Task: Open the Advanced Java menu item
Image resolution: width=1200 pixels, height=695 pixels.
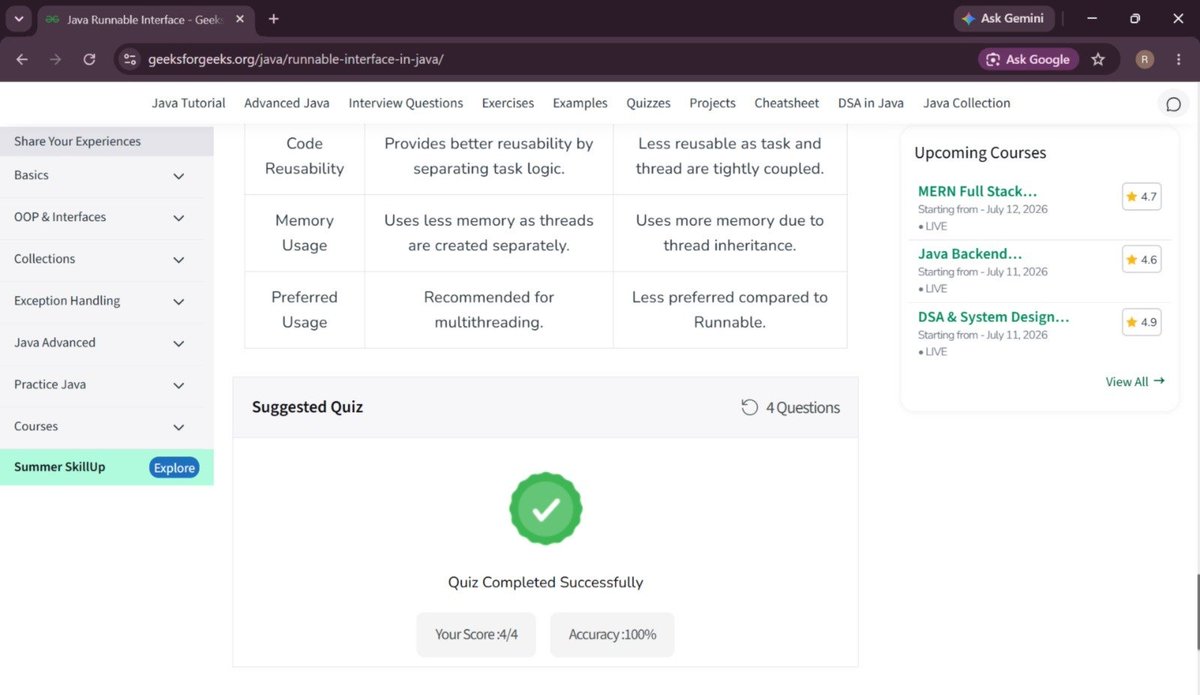Action: tap(287, 103)
